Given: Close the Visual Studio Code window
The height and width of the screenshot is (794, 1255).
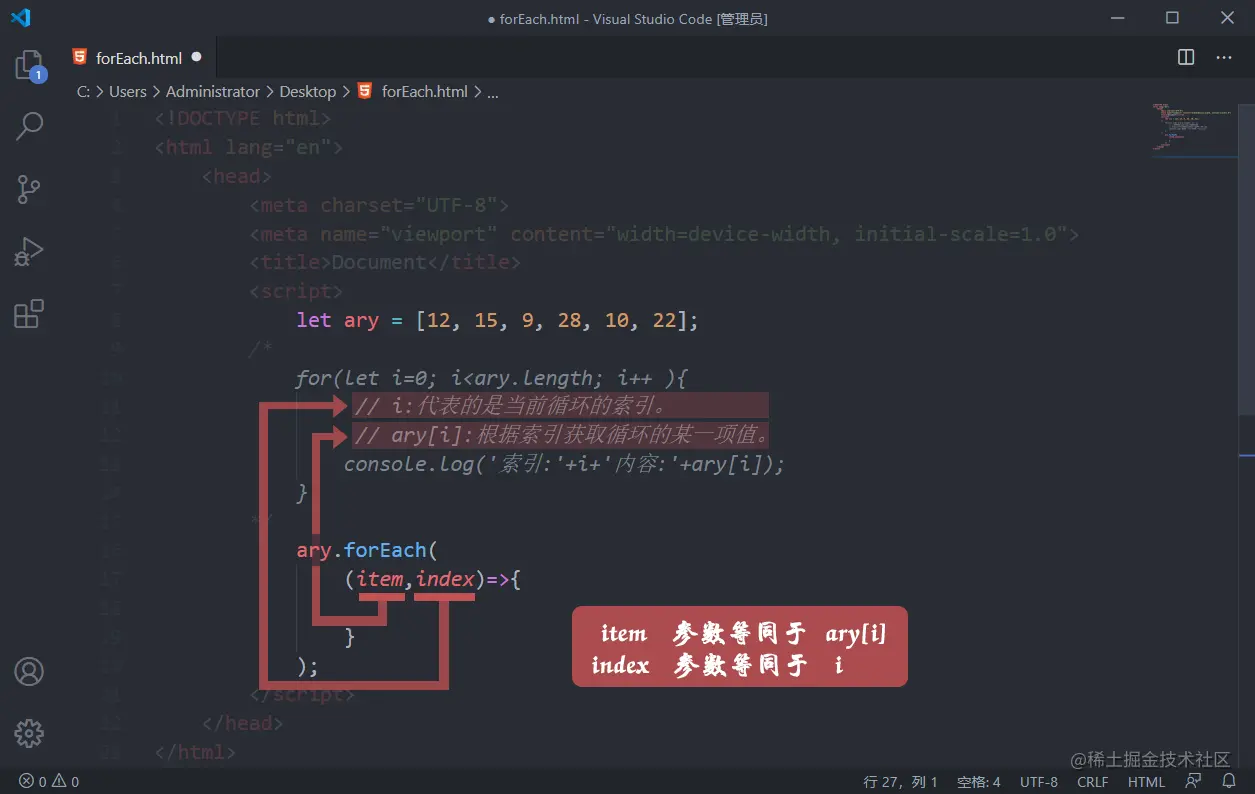Looking at the screenshot, I should pos(1227,18).
